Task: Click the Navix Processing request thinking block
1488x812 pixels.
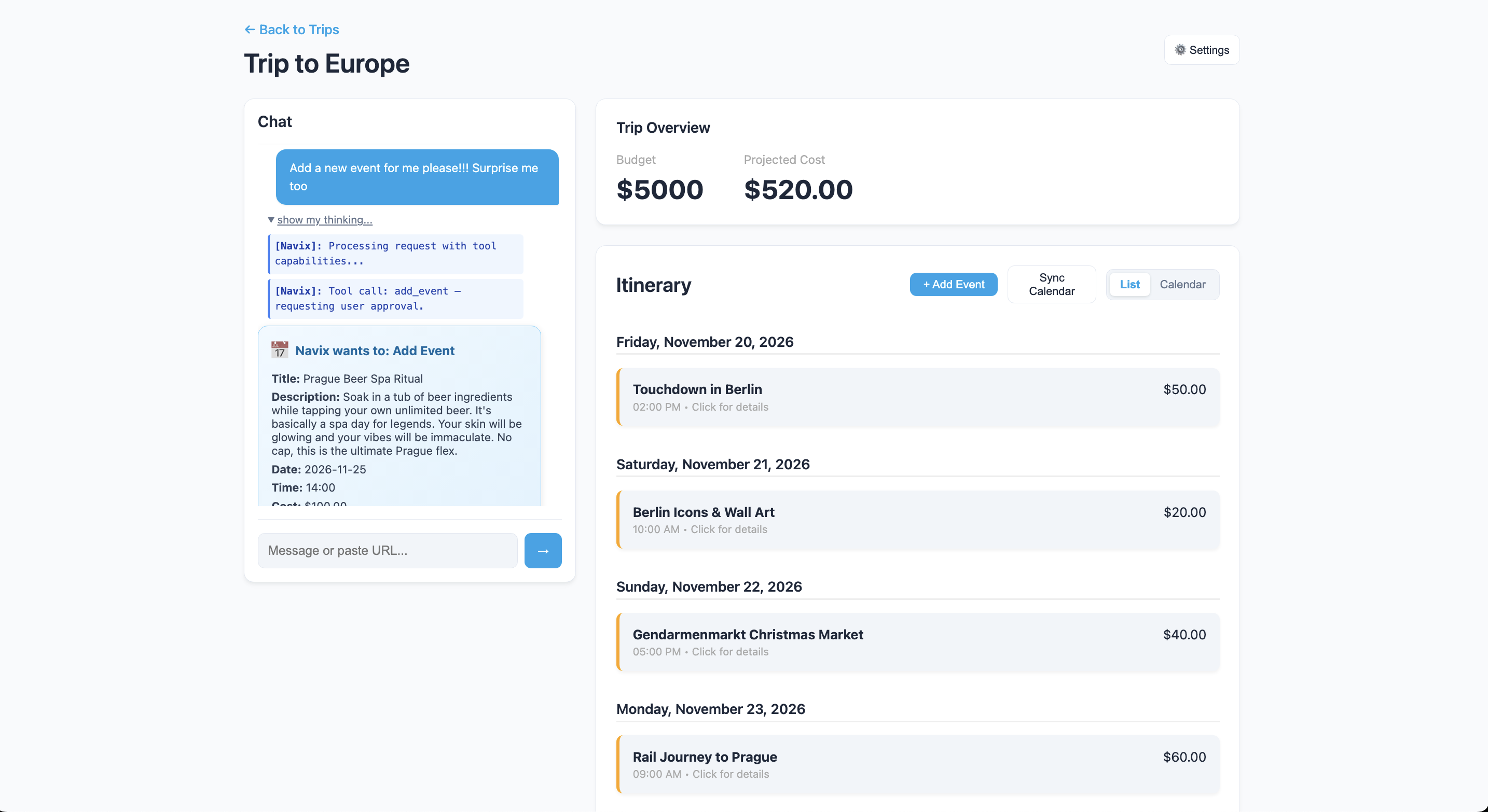Action: click(396, 254)
